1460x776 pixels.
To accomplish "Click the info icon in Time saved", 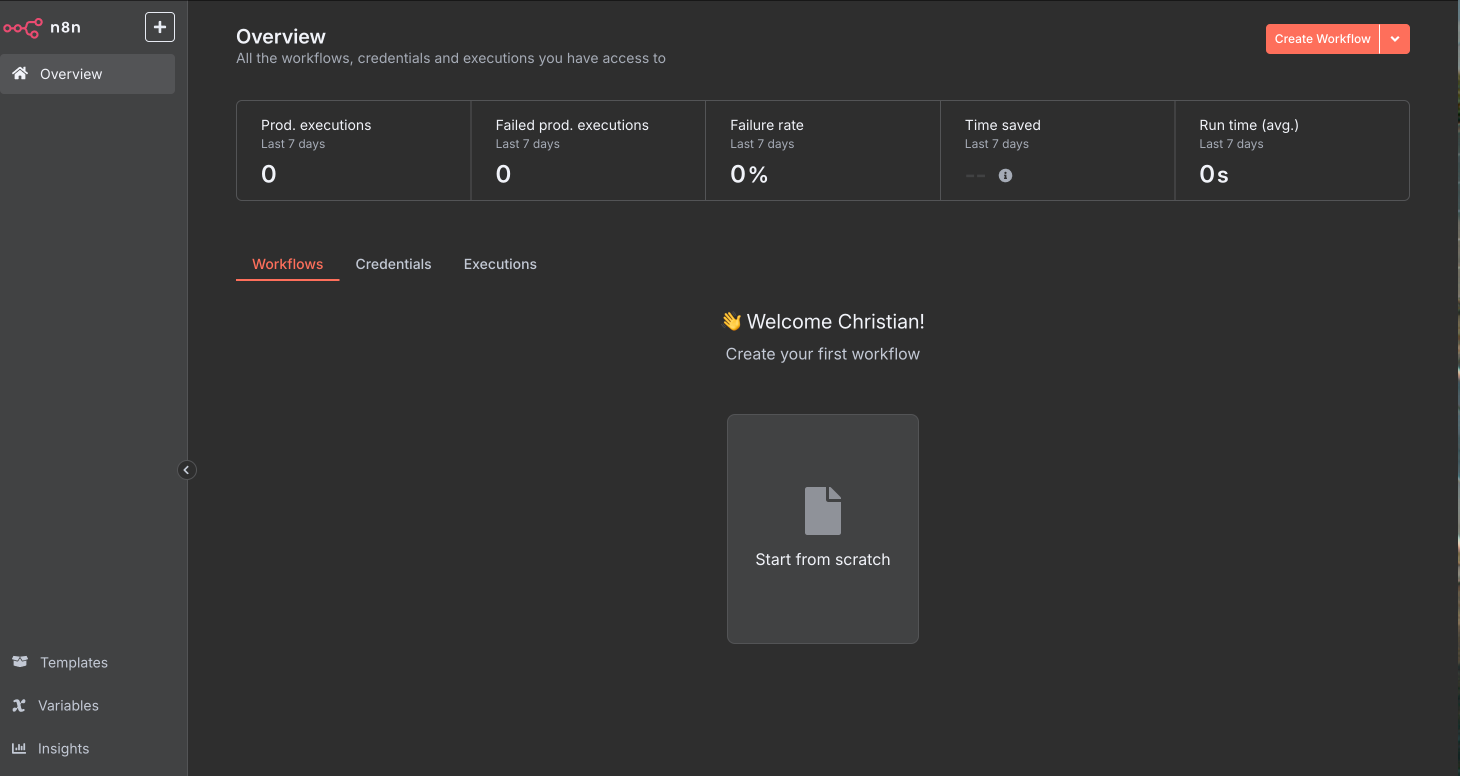I will [x=1005, y=175].
